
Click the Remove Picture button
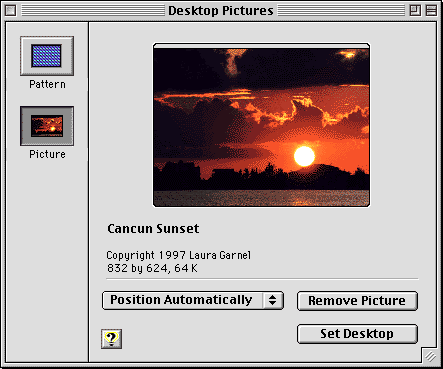tap(357, 301)
